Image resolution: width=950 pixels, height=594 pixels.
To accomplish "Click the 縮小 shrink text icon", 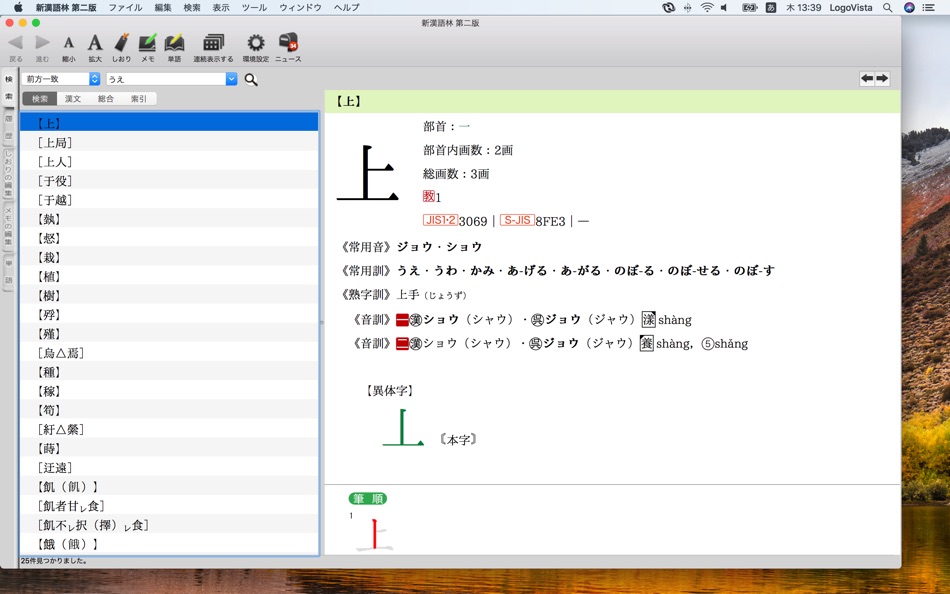I will [x=68, y=43].
